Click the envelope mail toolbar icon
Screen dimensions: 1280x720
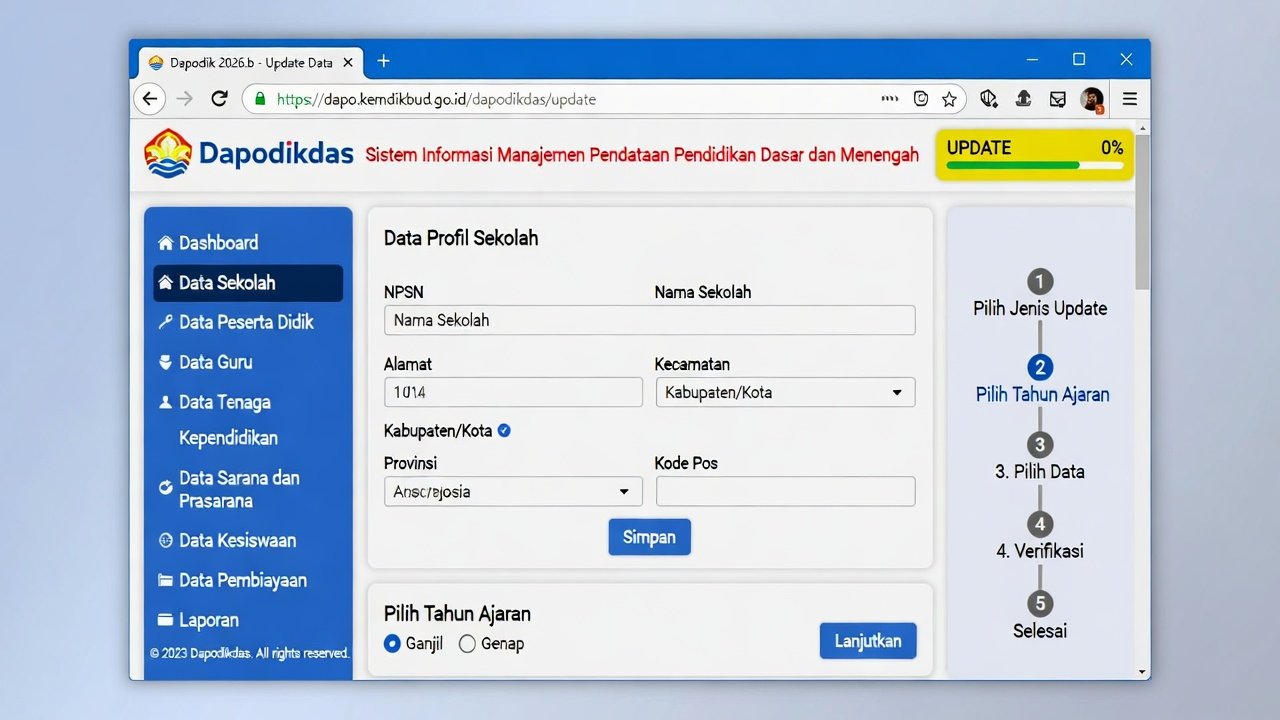pos(1057,99)
